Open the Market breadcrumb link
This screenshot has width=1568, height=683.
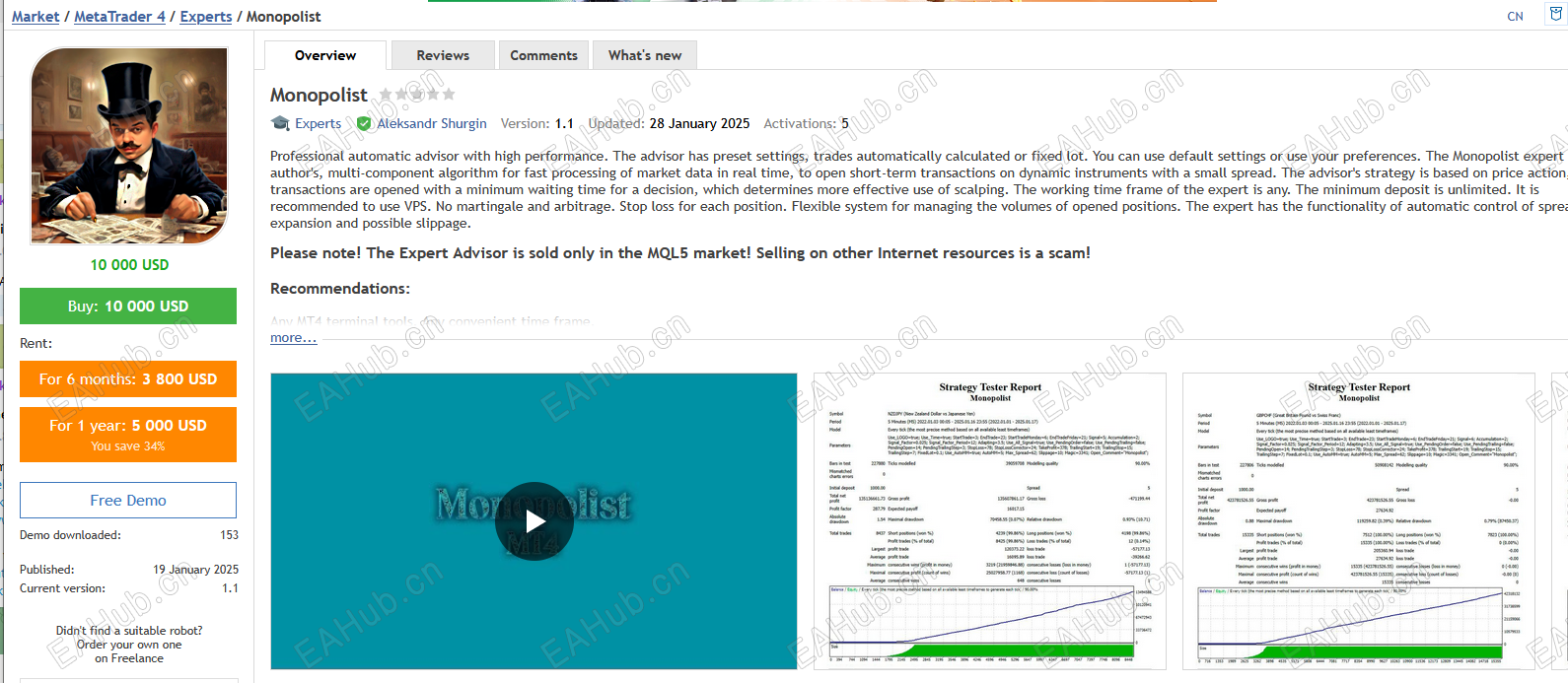(36, 17)
